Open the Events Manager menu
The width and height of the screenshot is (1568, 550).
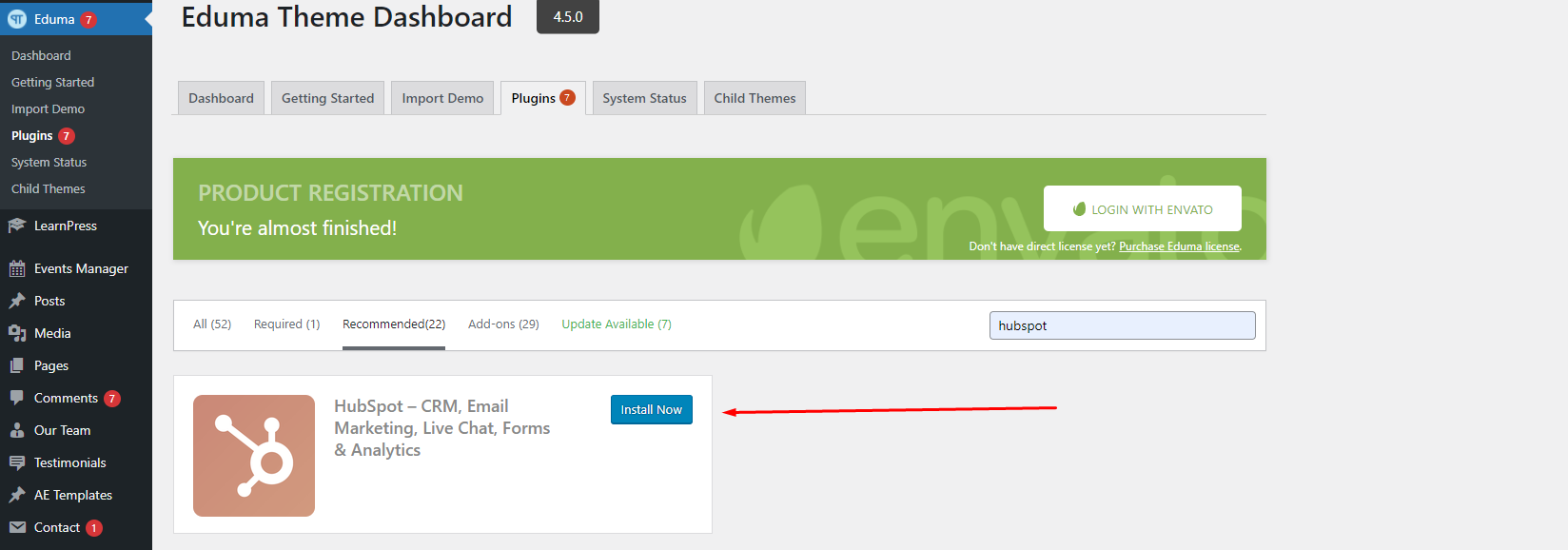pos(81,268)
